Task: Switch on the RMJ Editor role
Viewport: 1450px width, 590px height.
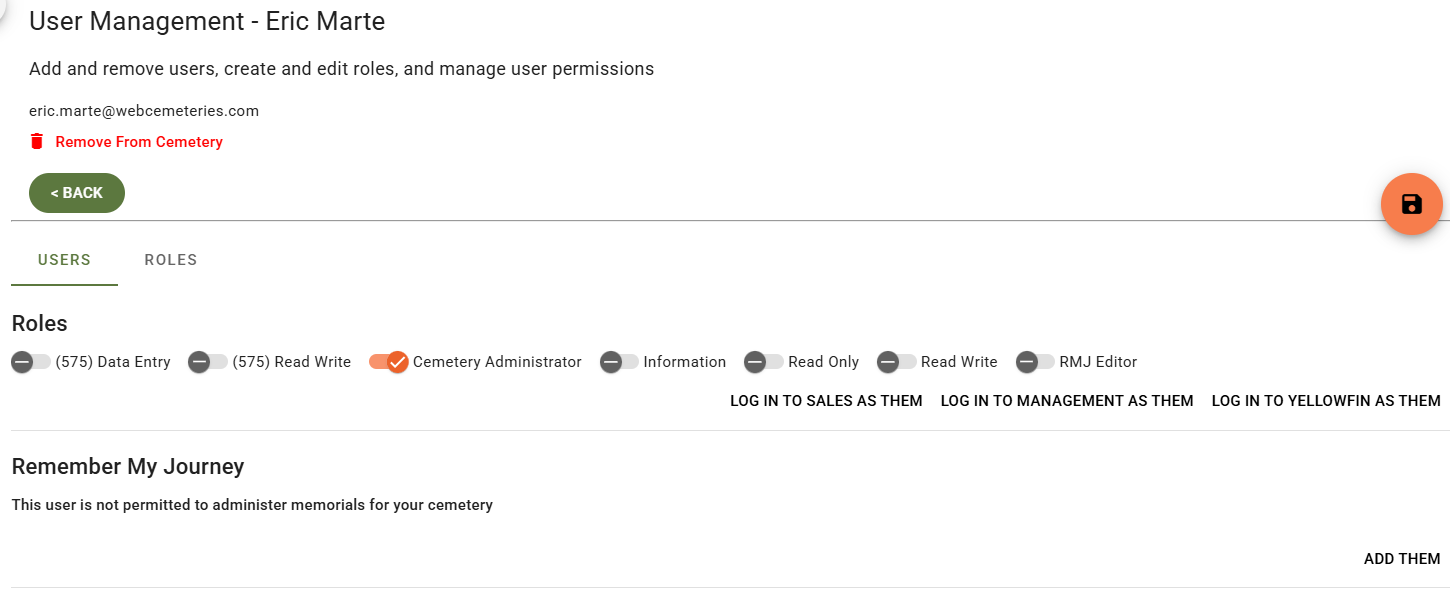Action: tap(1035, 362)
